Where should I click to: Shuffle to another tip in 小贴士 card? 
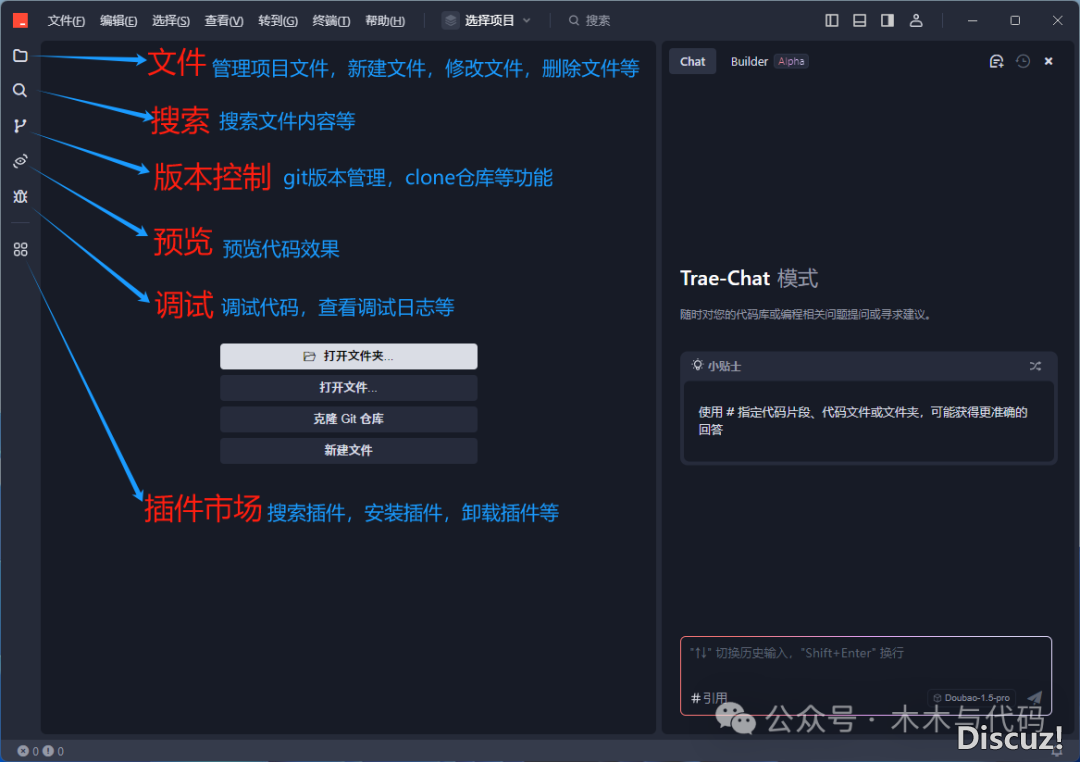coord(1035,366)
